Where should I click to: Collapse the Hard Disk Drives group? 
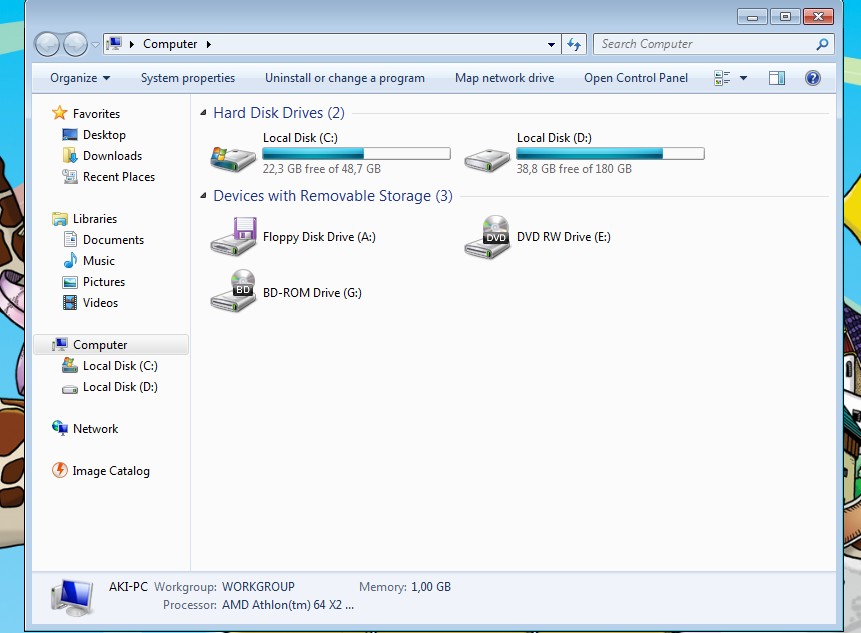click(203, 113)
